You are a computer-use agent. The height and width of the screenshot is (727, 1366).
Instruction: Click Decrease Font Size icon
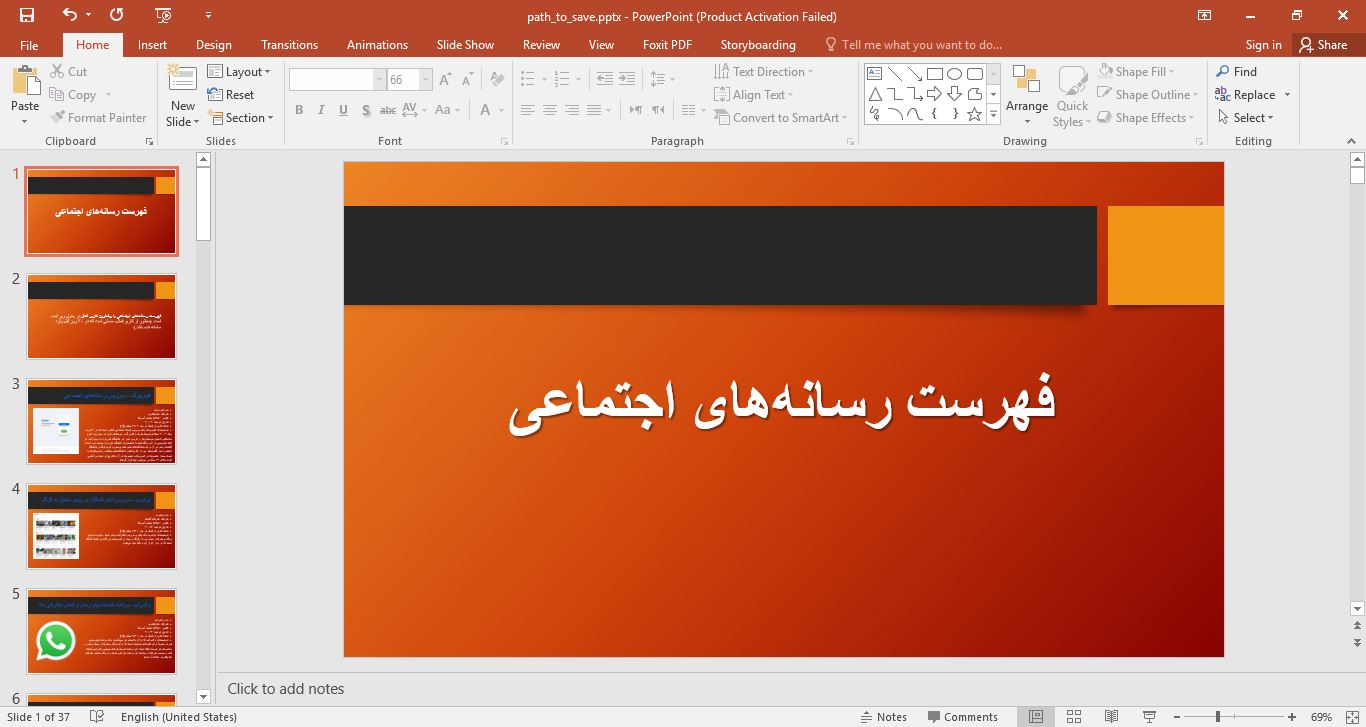(x=468, y=80)
